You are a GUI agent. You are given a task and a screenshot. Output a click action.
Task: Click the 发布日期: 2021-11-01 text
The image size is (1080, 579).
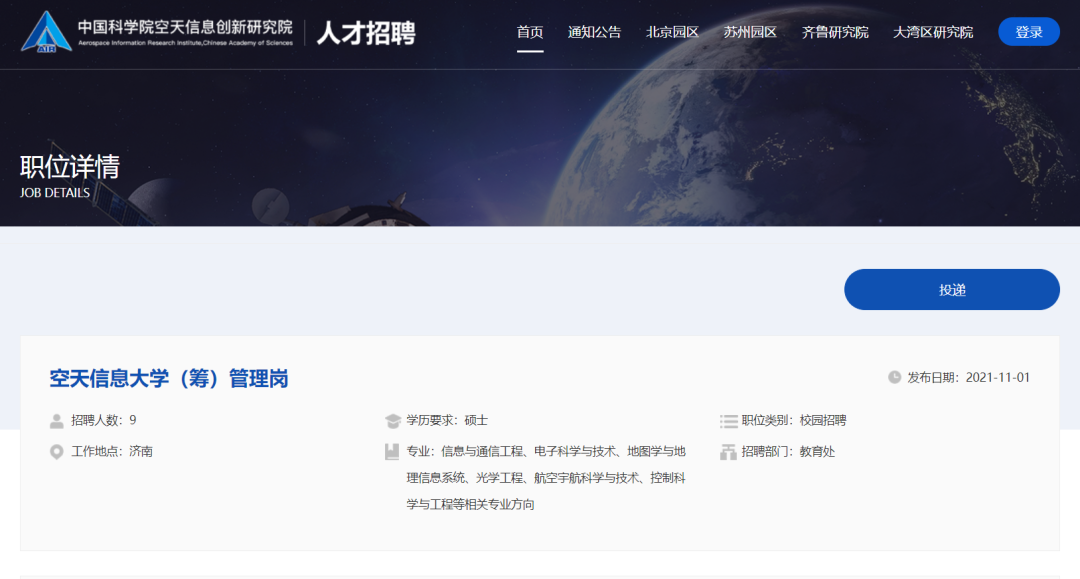tap(968, 377)
